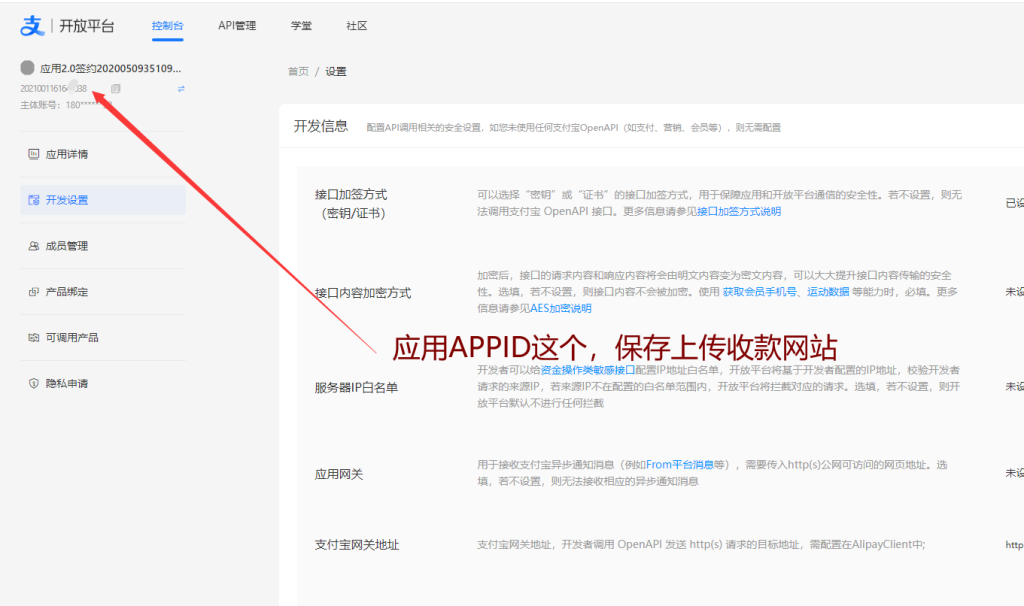Click the app name 应用2.0签约2020050935109...

point(110,68)
